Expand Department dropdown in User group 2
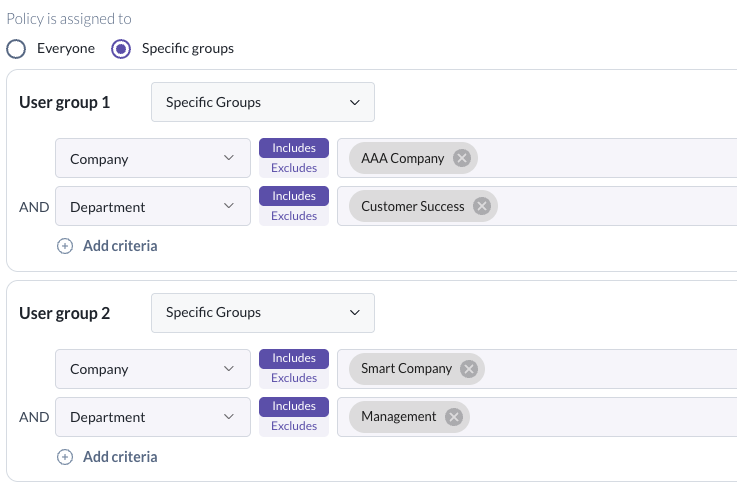Image resolution: width=737 pixels, height=490 pixels. (153, 417)
